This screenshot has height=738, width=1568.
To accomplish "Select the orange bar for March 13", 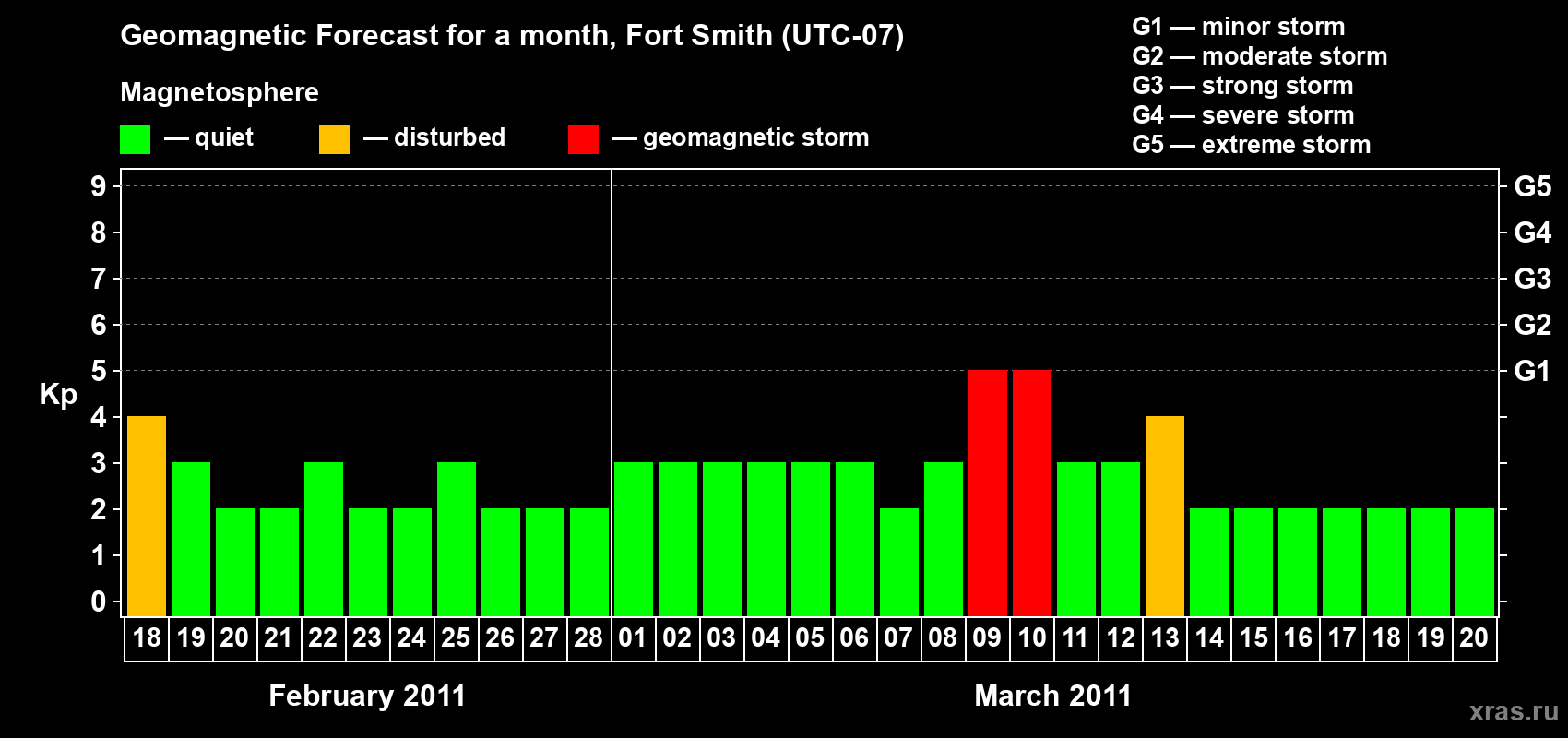I will tap(1165, 516).
